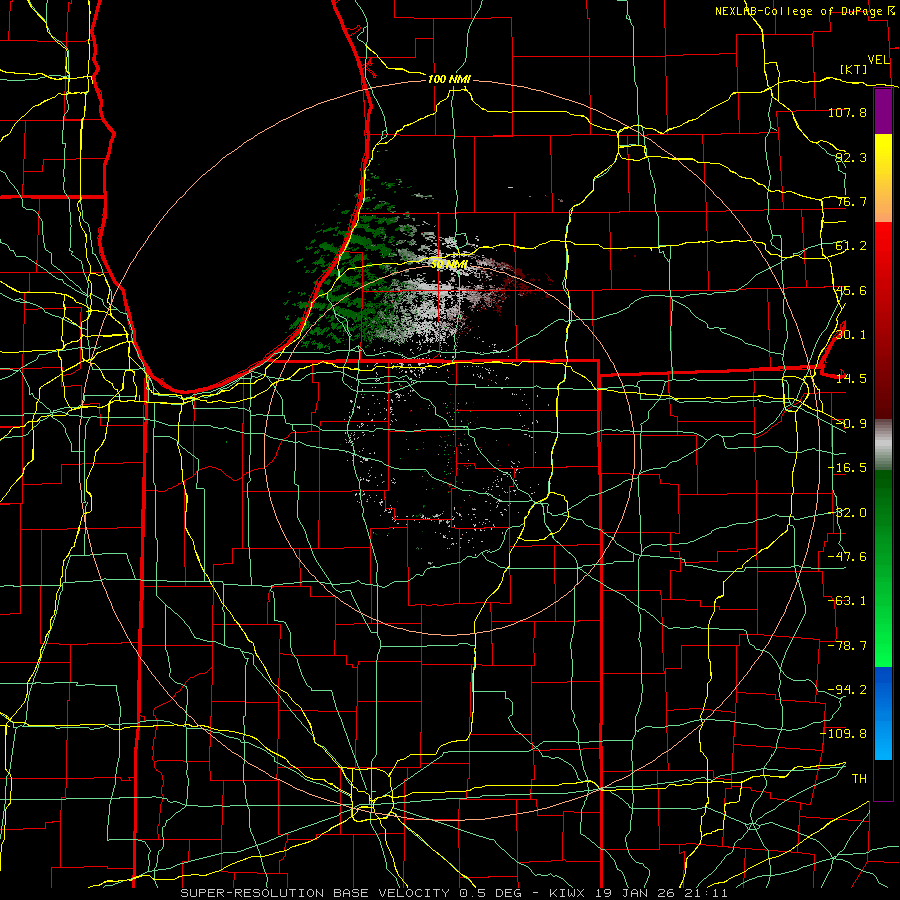
Task: Select the -16.5 scale value
Action: [847, 468]
